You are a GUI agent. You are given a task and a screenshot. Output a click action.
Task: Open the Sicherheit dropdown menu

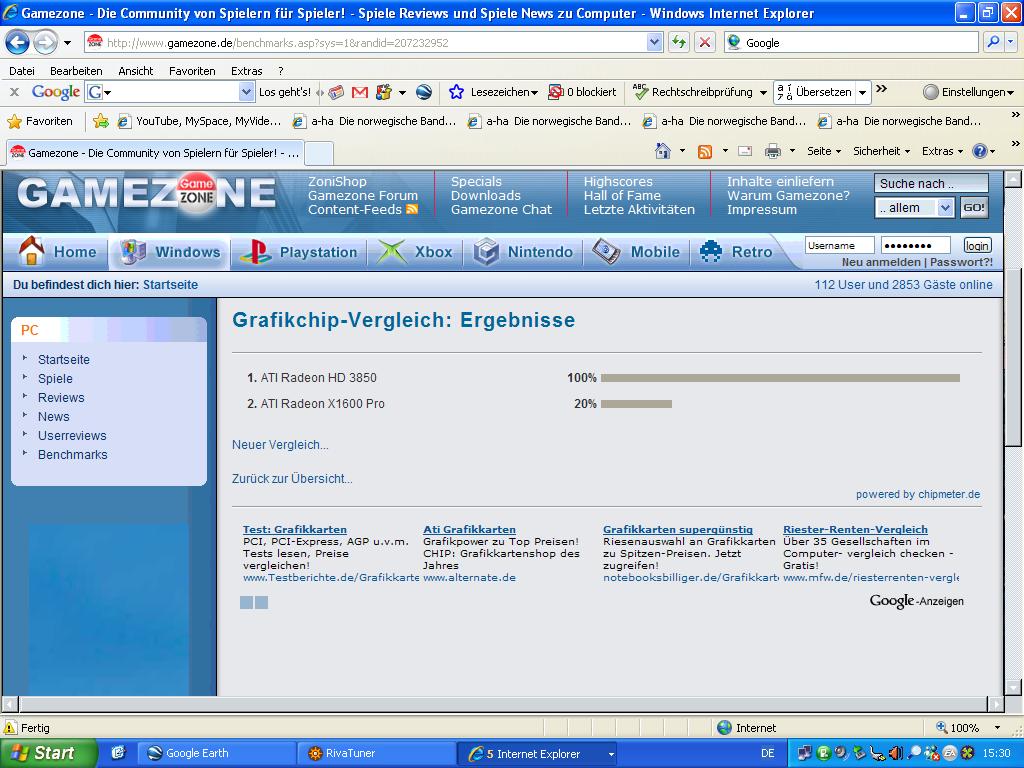(x=881, y=151)
